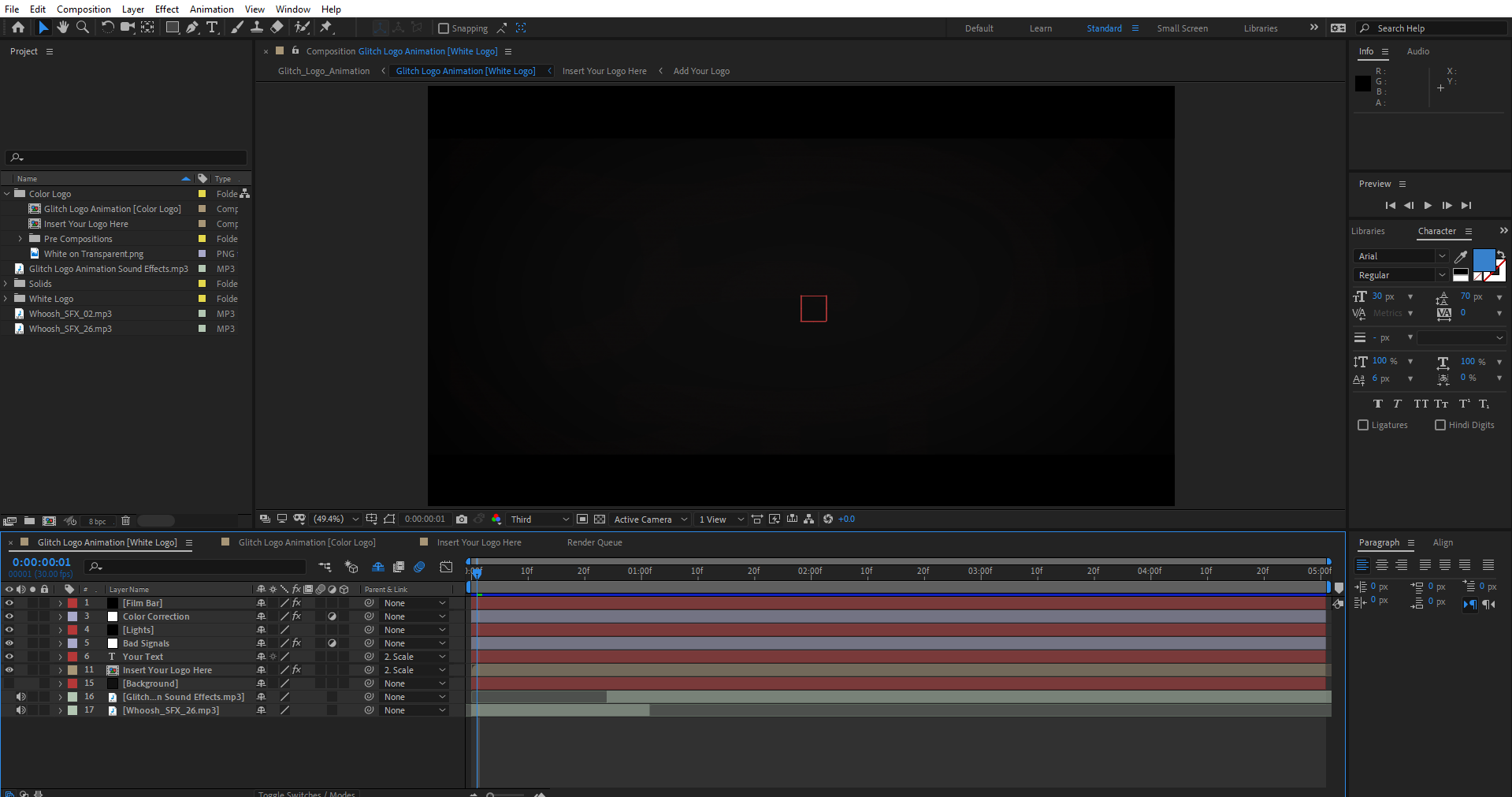The height and width of the screenshot is (797, 1512).
Task: Click Add Your Logo in the breadcrumb bar
Action: [700, 71]
